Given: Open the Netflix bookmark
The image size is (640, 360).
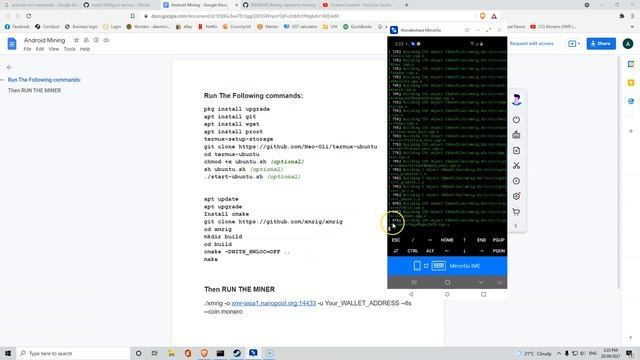Looking at the screenshot, I should point(208,27).
